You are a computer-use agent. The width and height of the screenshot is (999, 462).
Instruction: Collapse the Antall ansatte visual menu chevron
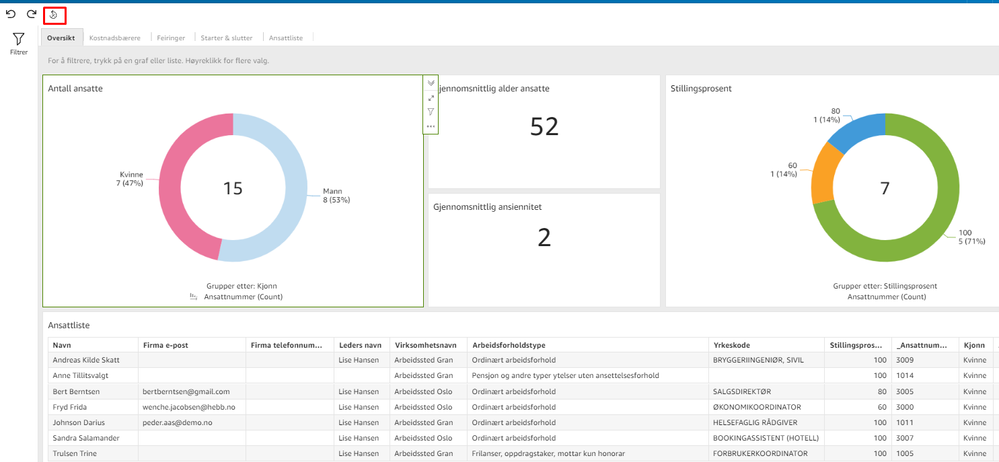pyautogui.click(x=431, y=84)
